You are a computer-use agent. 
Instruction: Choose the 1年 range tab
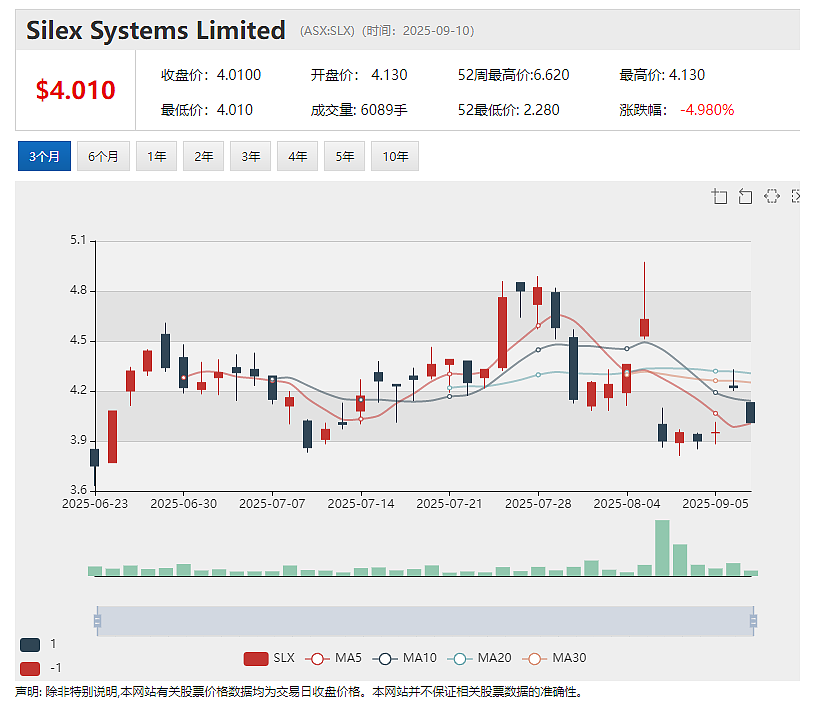(156, 156)
